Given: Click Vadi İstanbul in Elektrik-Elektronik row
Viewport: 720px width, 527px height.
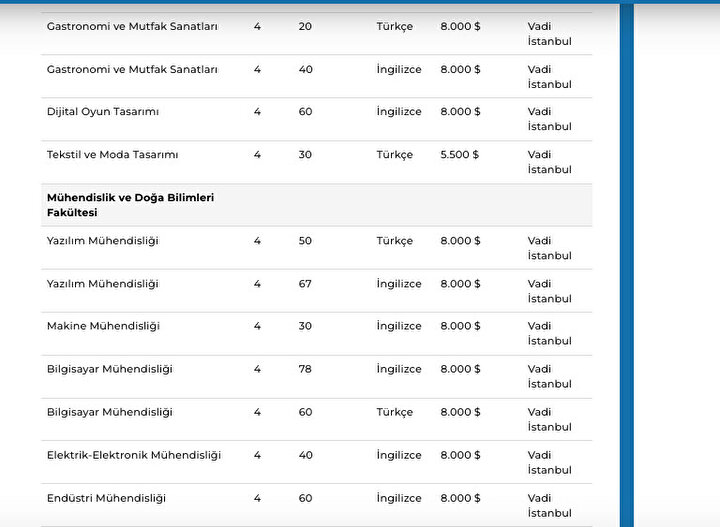Looking at the screenshot, I should tap(549, 462).
